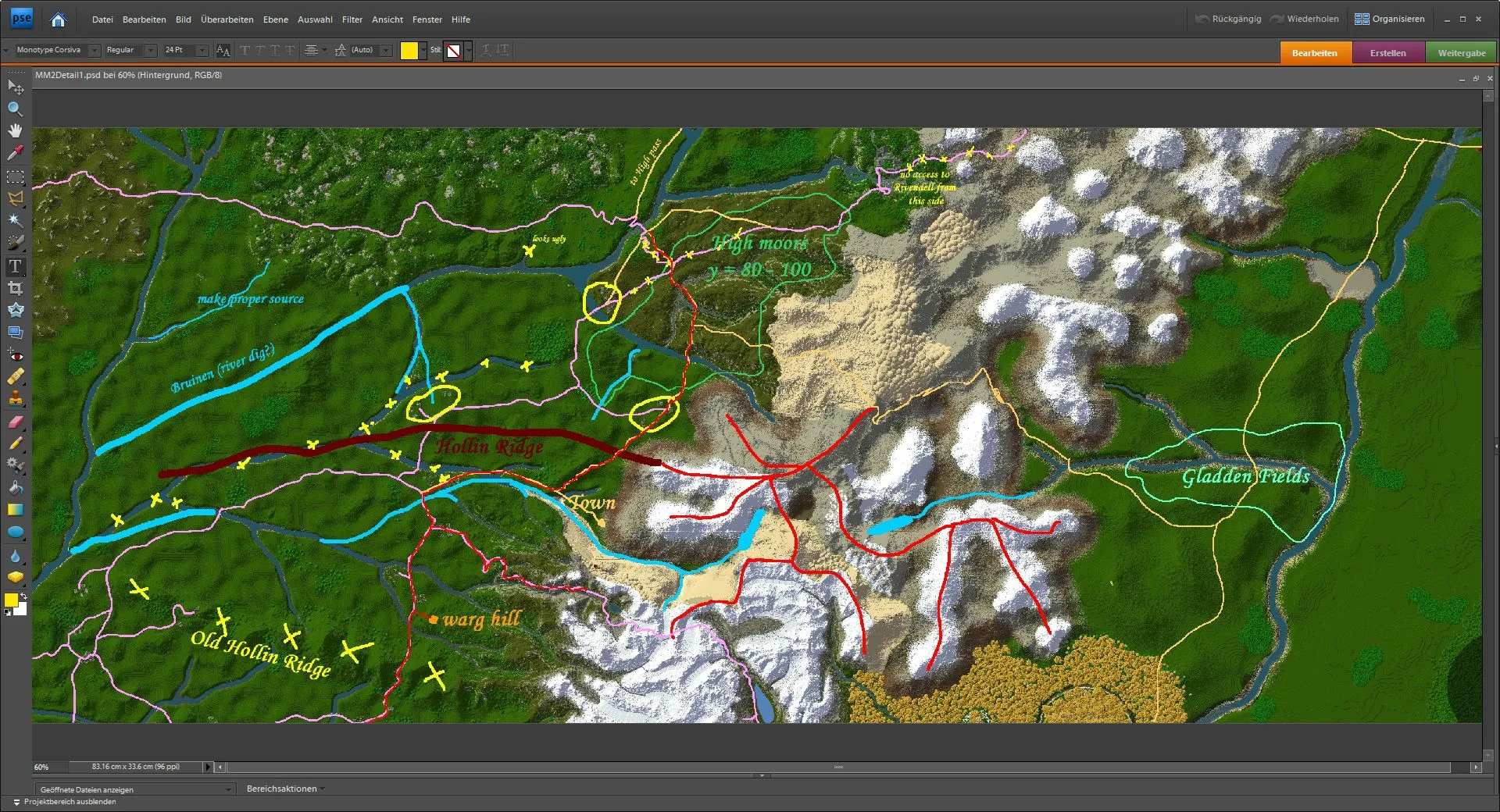Click the Wiederholen redo button
The image size is (1500, 812).
[1304, 19]
